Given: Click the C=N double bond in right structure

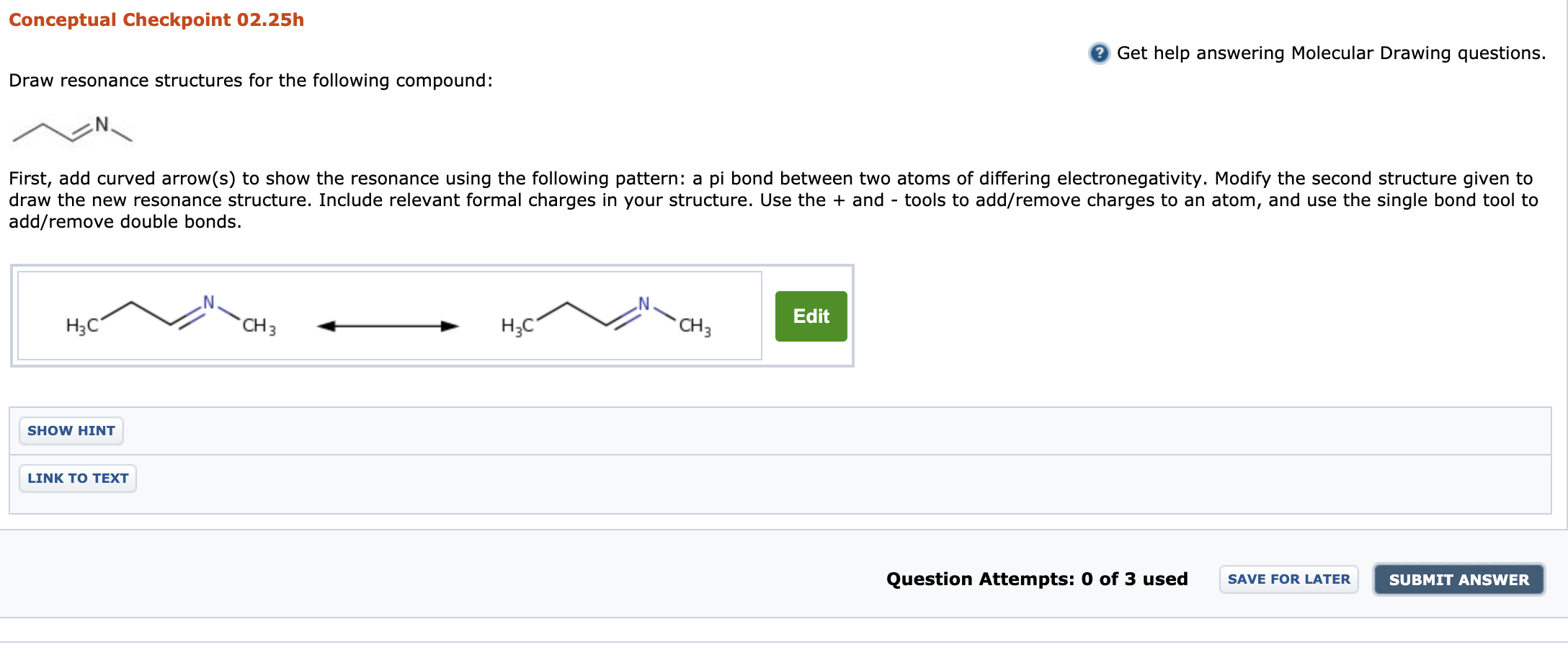Looking at the screenshot, I should pos(623,318).
